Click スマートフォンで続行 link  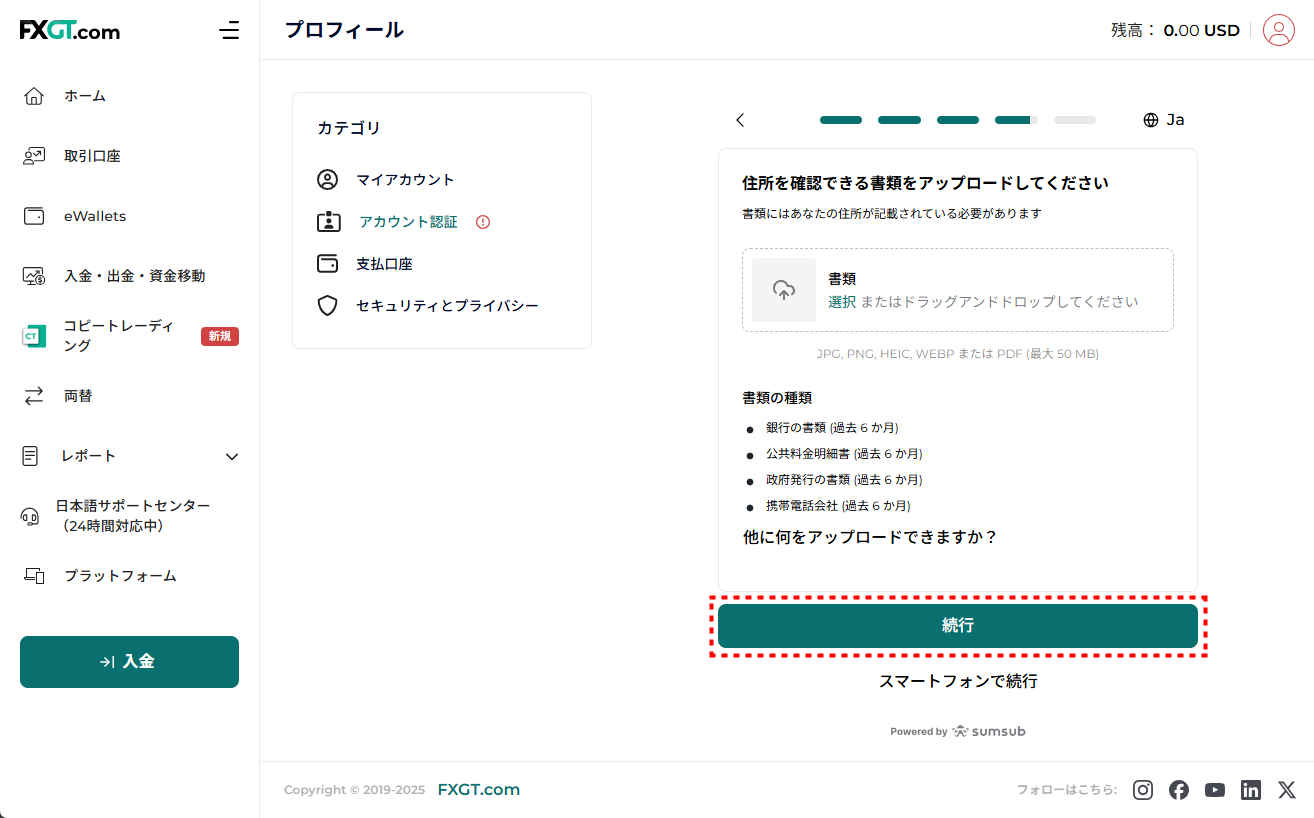[x=957, y=681]
